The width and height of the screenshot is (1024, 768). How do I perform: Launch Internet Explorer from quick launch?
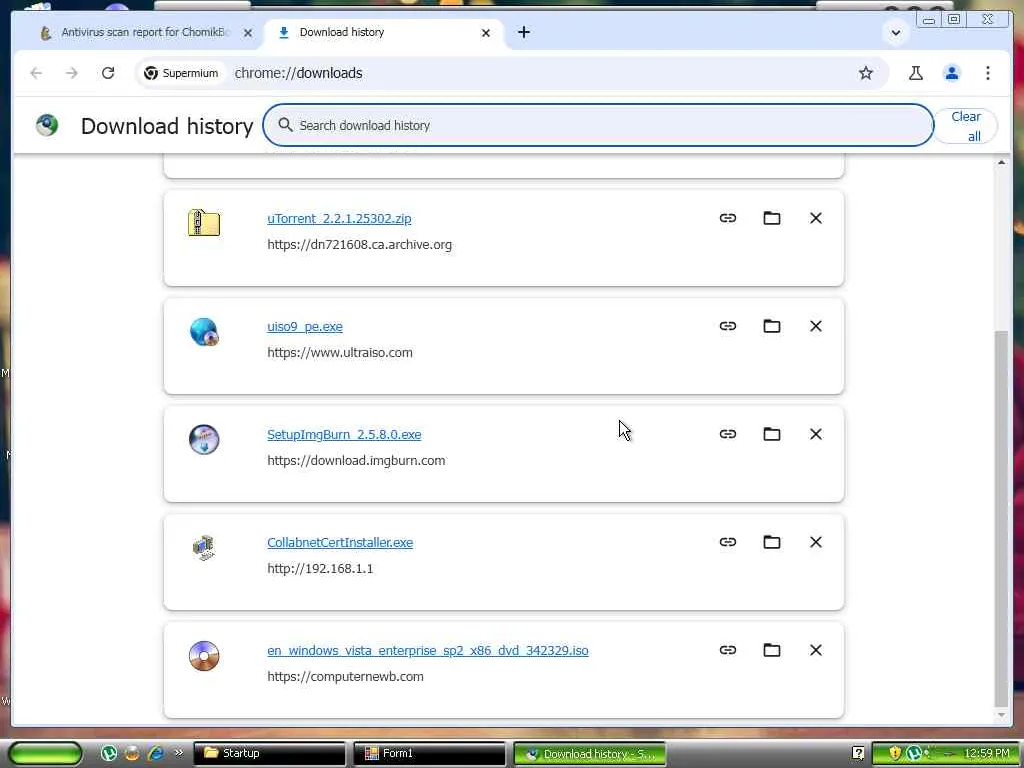point(155,753)
